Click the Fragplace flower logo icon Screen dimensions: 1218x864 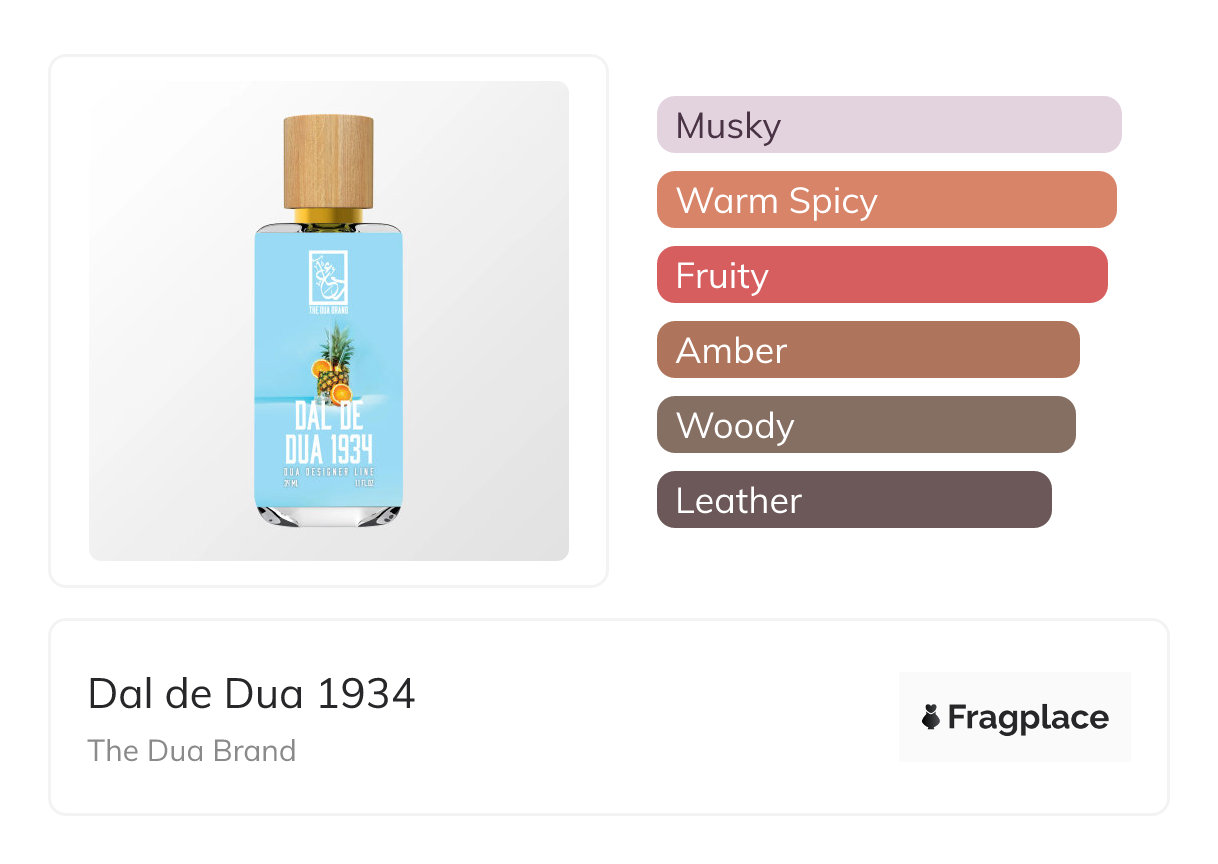point(931,717)
